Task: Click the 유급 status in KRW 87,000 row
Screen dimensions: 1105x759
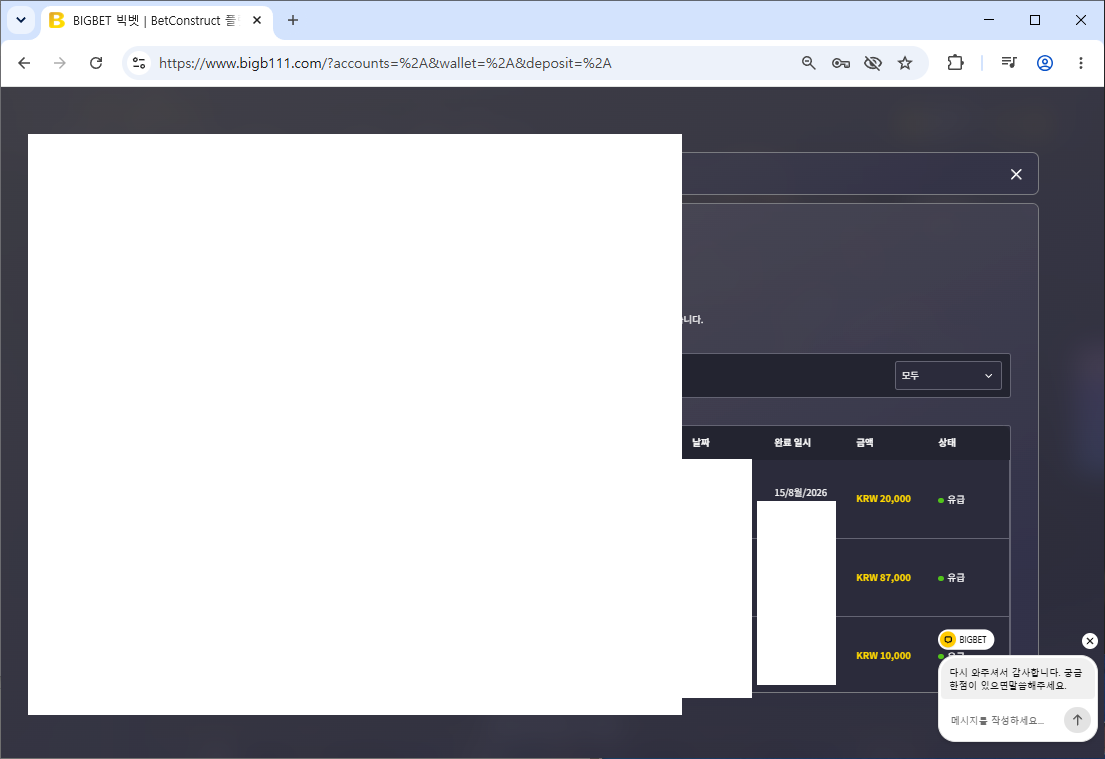Action: pos(951,578)
